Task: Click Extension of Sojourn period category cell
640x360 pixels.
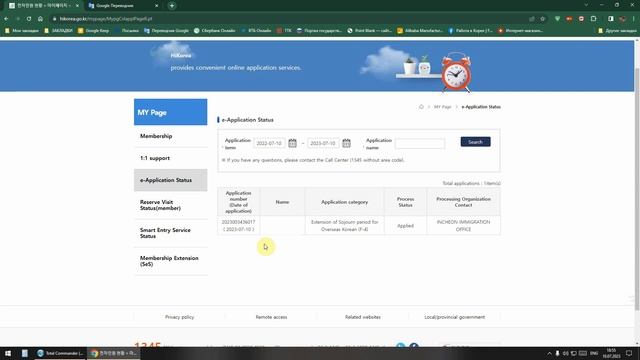Action: (x=344, y=226)
